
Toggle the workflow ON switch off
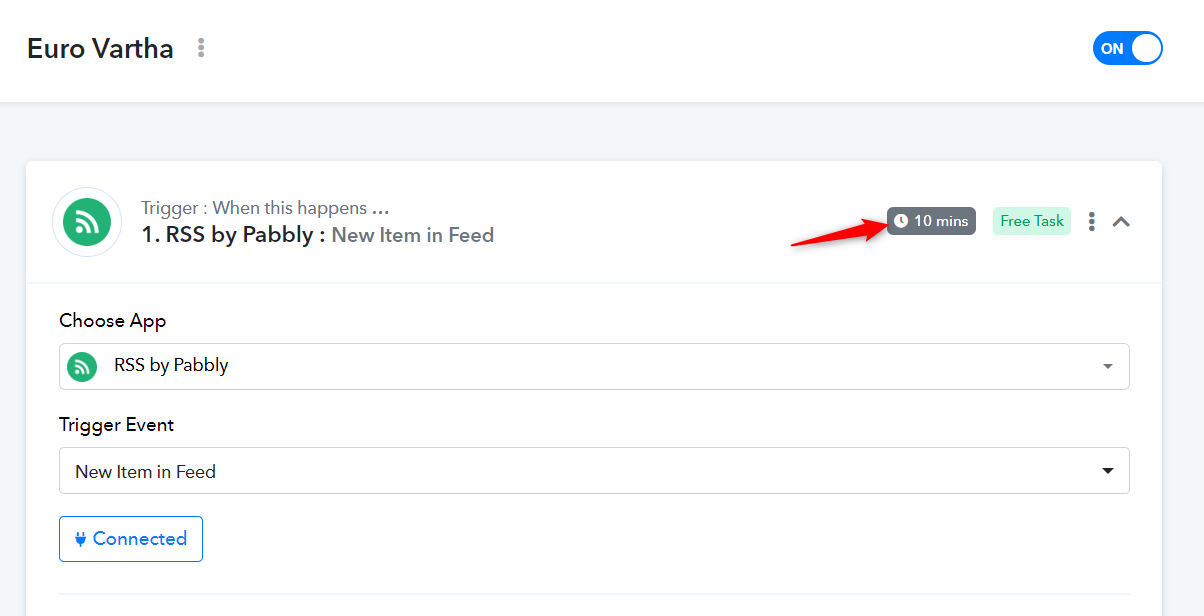coord(1128,48)
